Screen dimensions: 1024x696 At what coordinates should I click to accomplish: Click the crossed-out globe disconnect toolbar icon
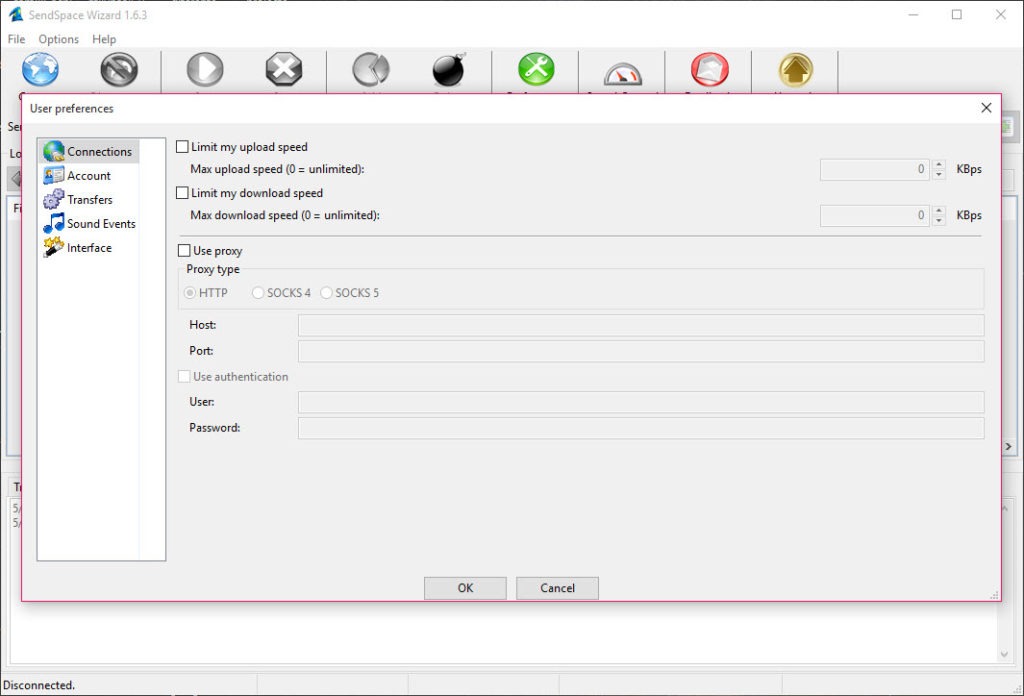tap(119, 69)
